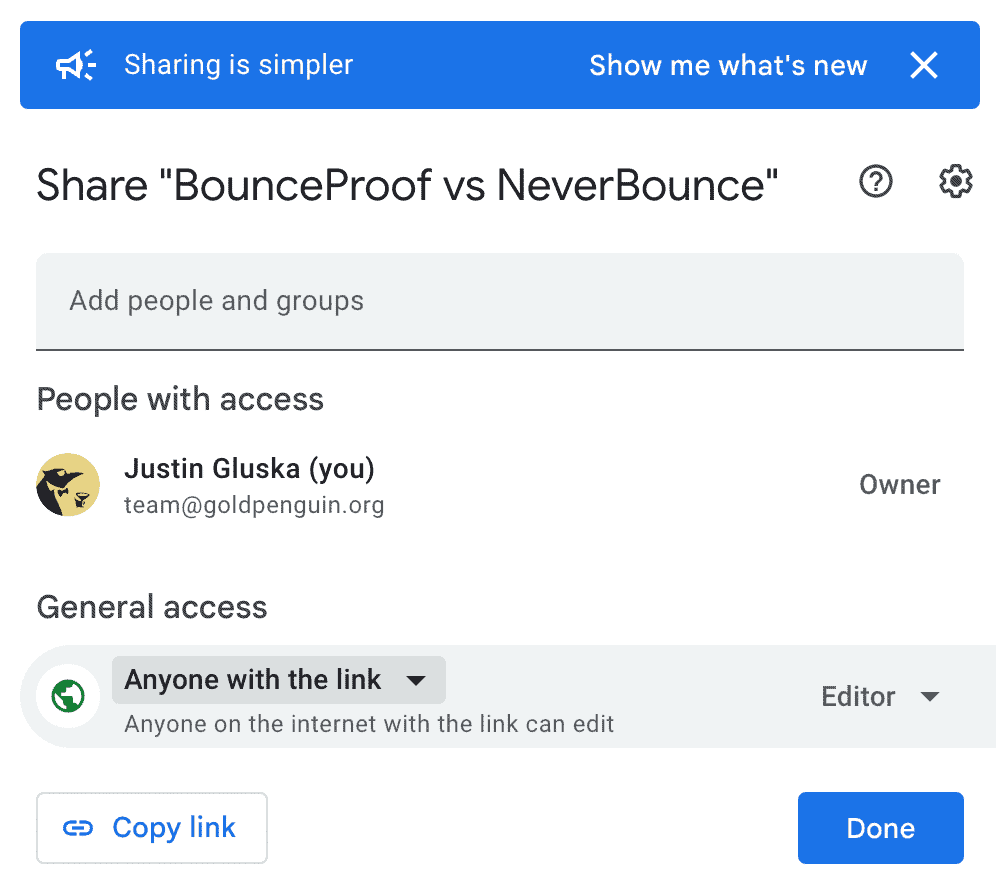The image size is (996, 880).
Task: Click the Done button
Action: (880, 827)
